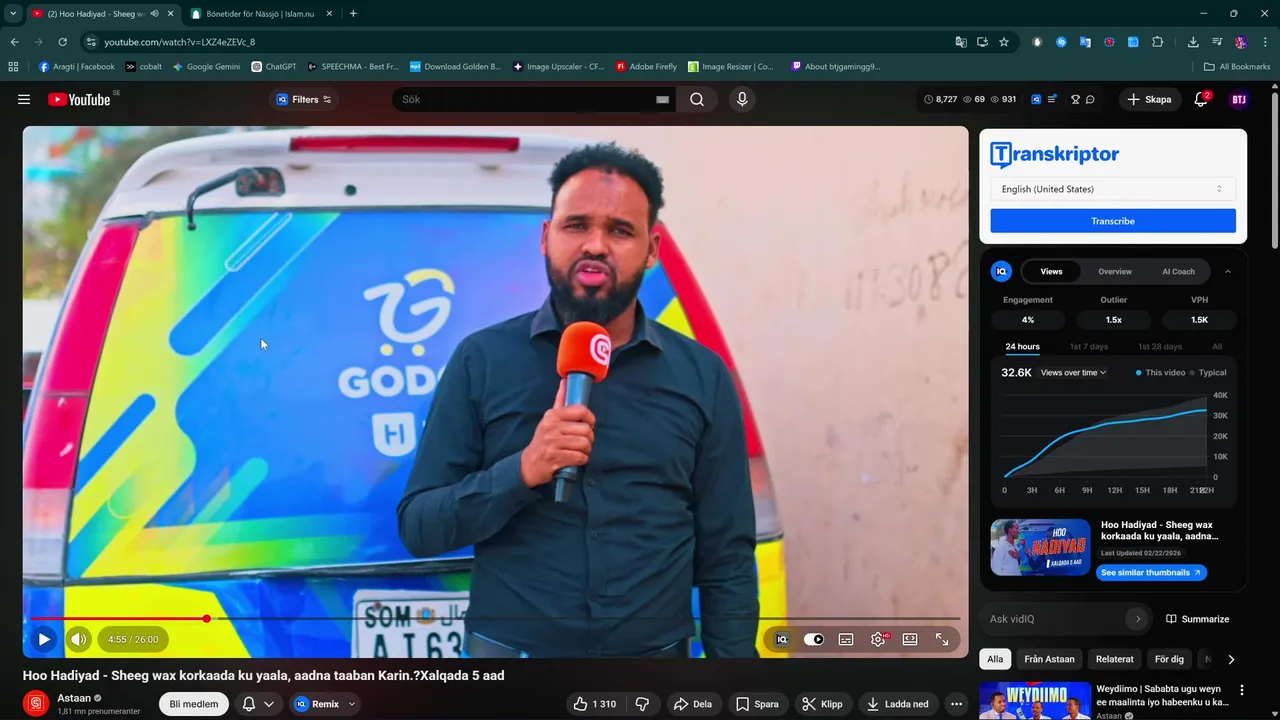Click the vidIQ trophy icon in the header

tap(1075, 99)
